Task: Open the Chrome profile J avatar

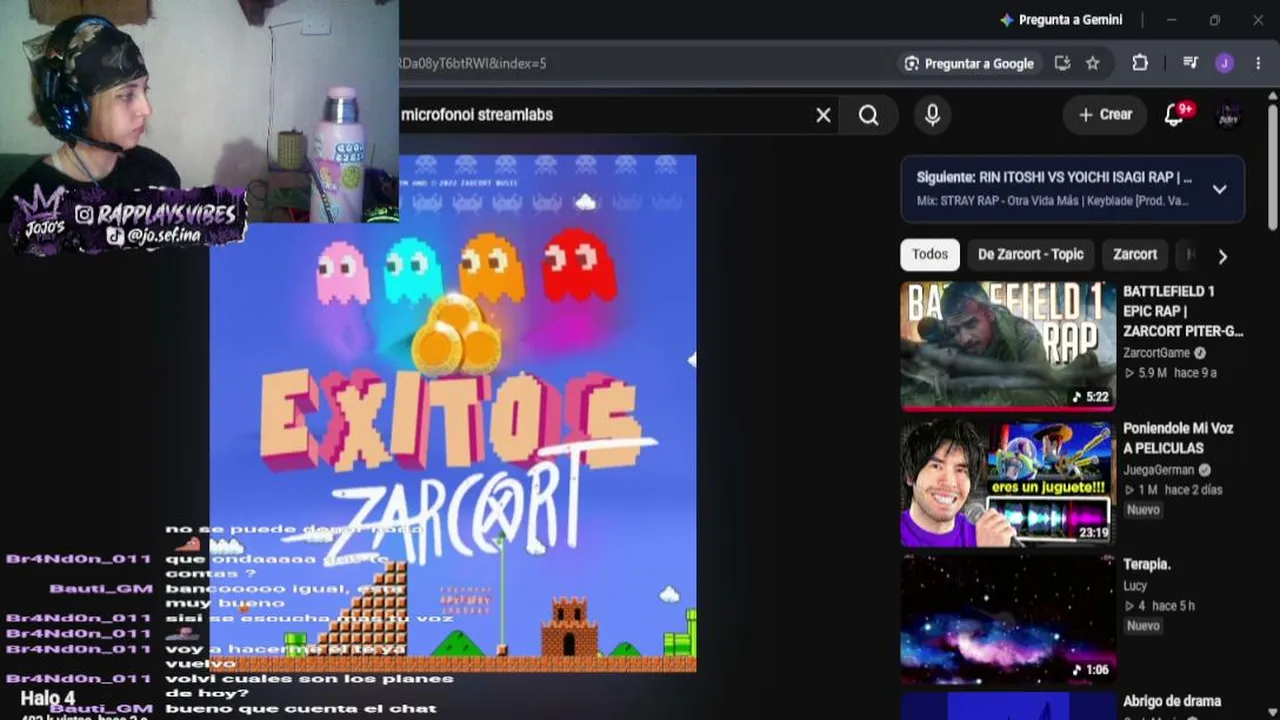Action: [1225, 63]
